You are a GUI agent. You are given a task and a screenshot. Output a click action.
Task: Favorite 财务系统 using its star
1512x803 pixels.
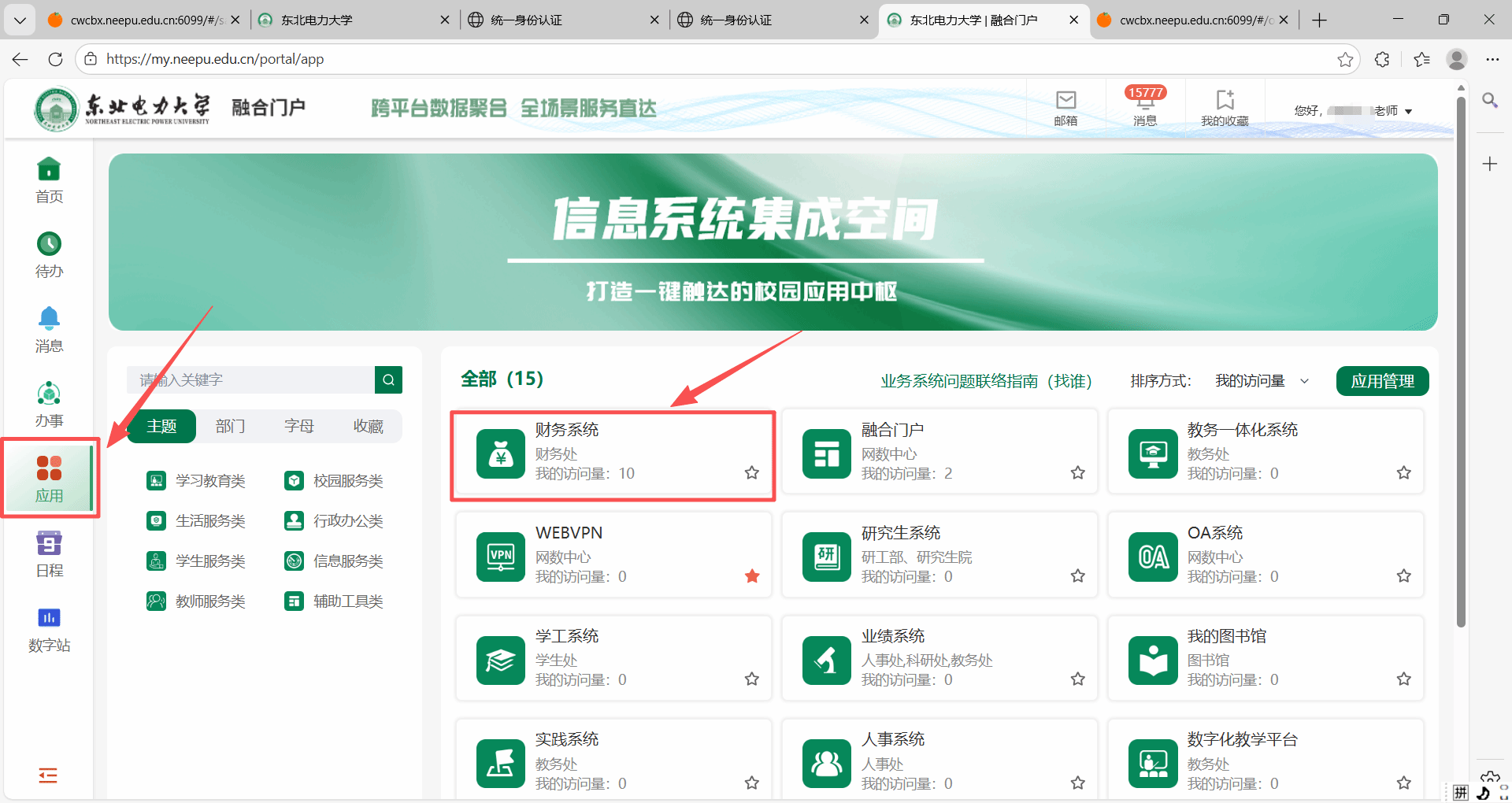point(752,472)
